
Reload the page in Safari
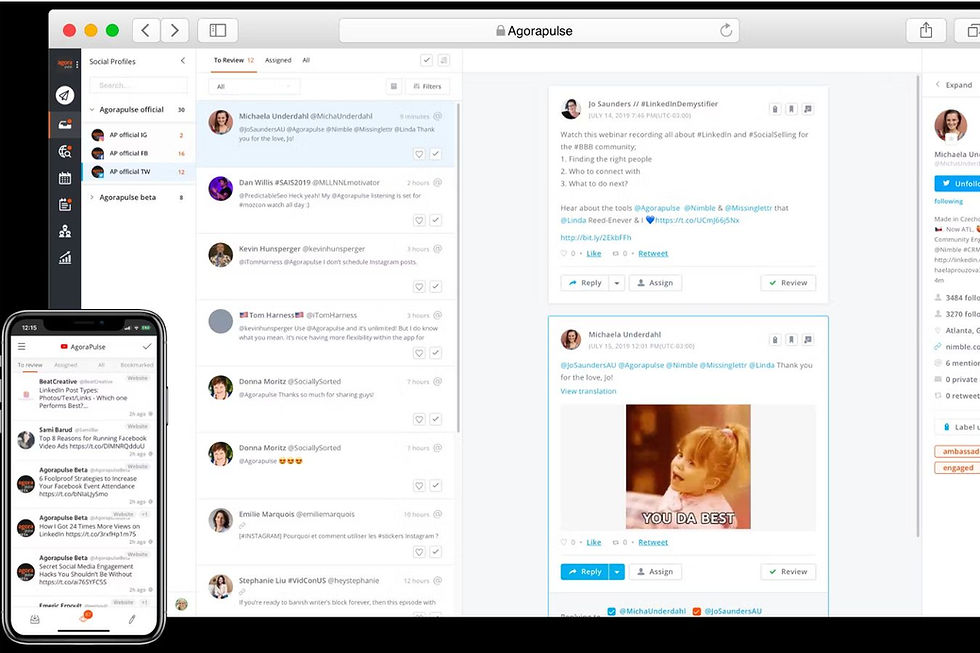pyautogui.click(x=726, y=31)
